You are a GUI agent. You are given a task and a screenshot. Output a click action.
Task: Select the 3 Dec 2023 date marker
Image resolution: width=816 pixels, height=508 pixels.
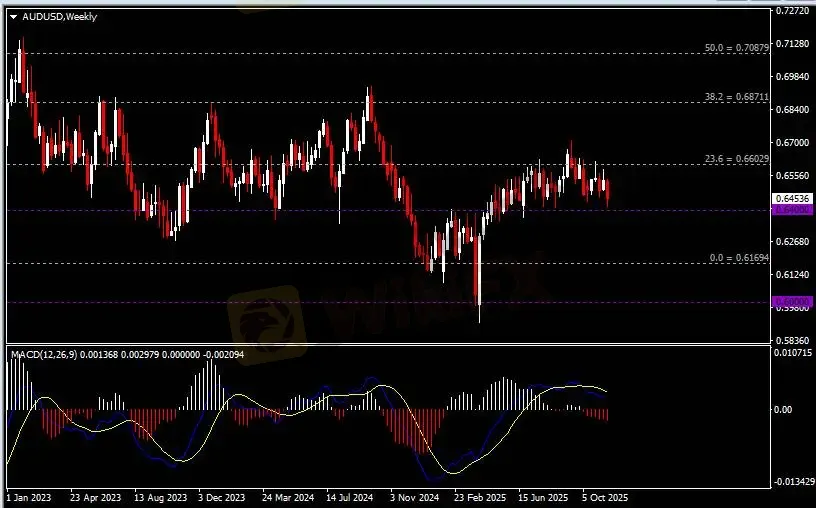221,497
